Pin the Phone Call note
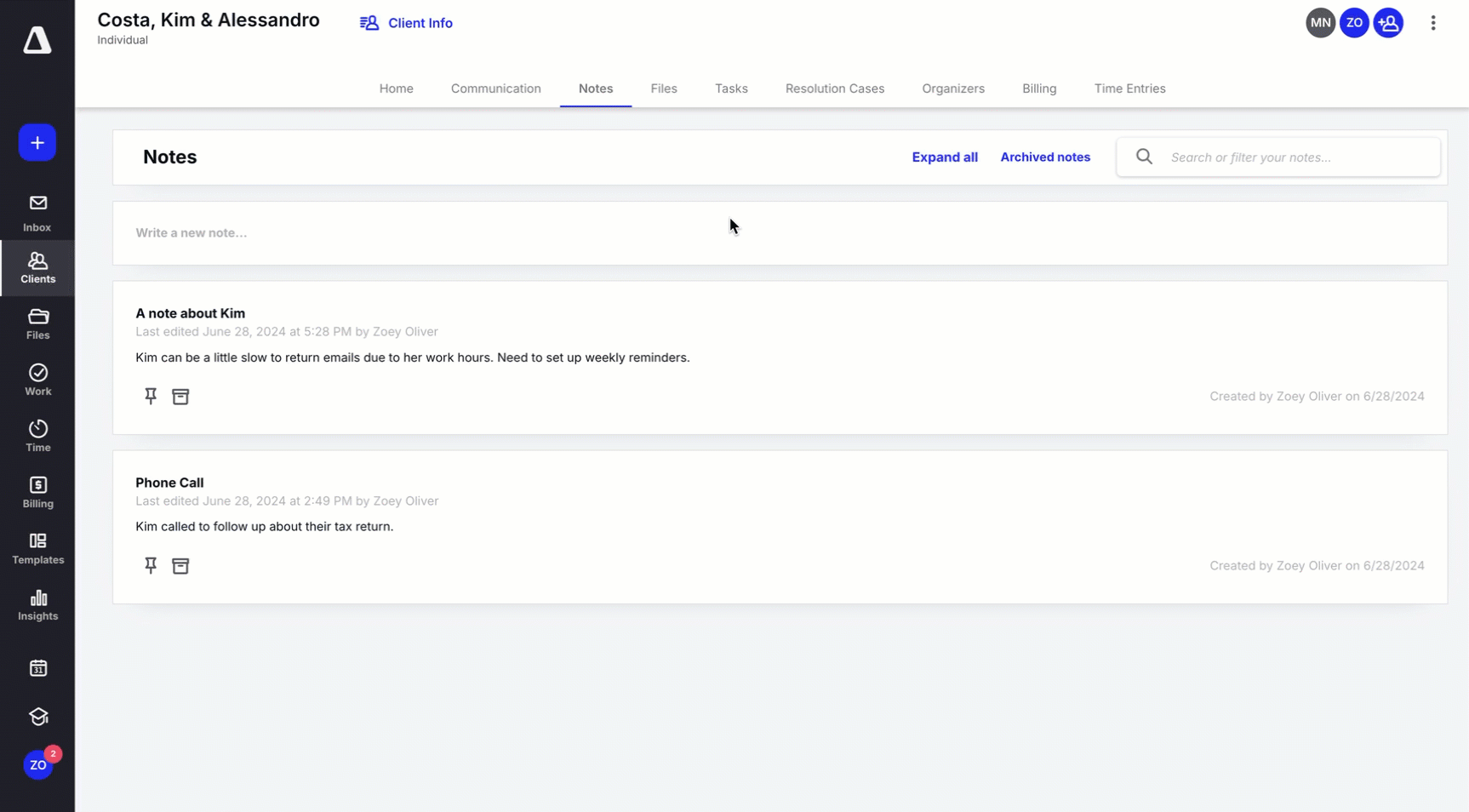Viewport: 1469px width, 812px height. 151,566
